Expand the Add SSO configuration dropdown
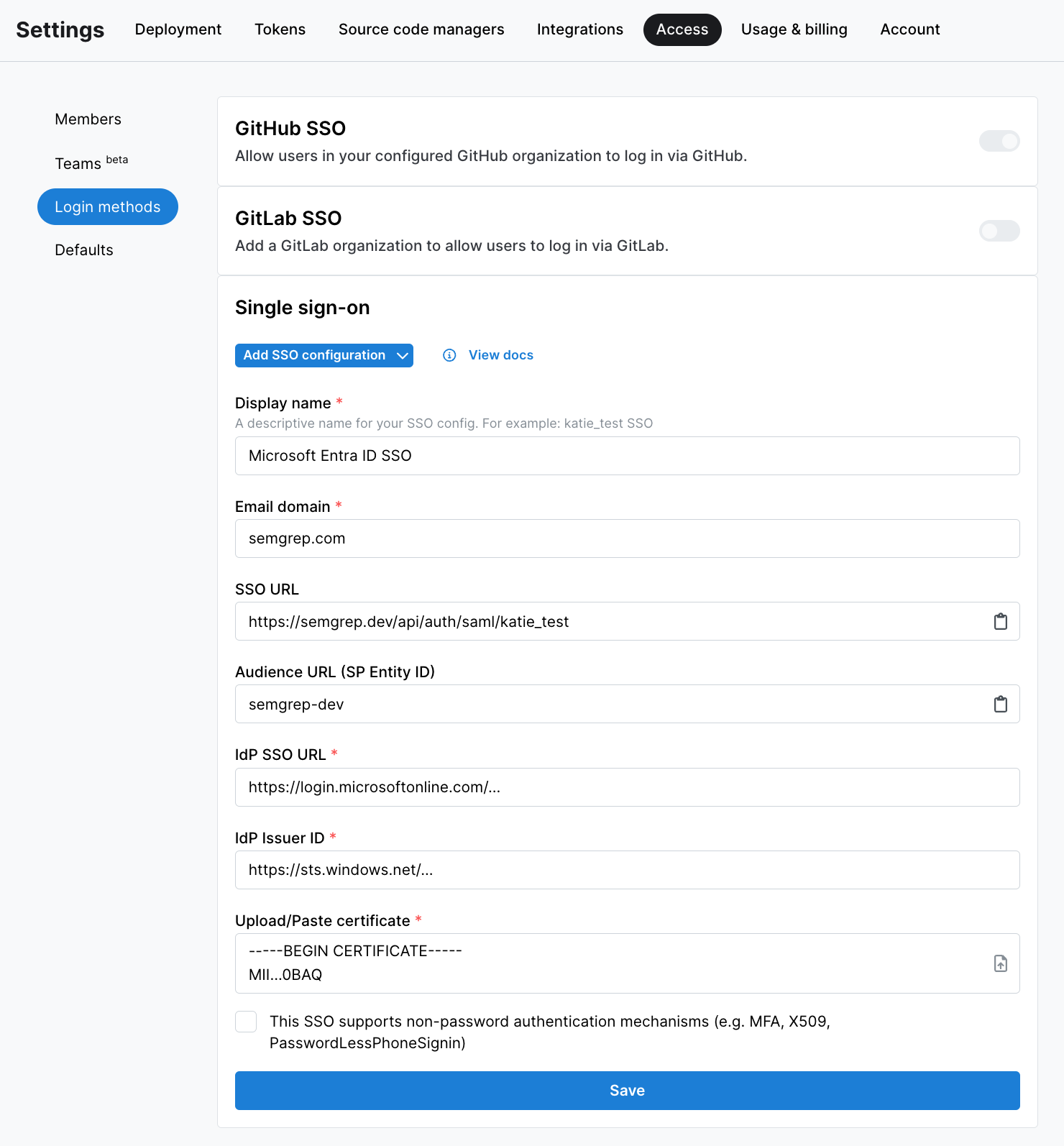The image size is (1064, 1146). point(324,355)
